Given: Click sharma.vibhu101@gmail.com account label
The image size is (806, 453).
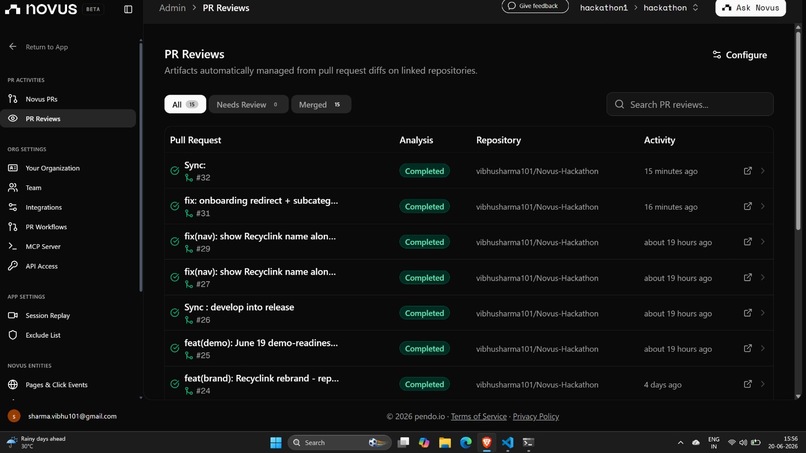Looking at the screenshot, I should point(72,416).
